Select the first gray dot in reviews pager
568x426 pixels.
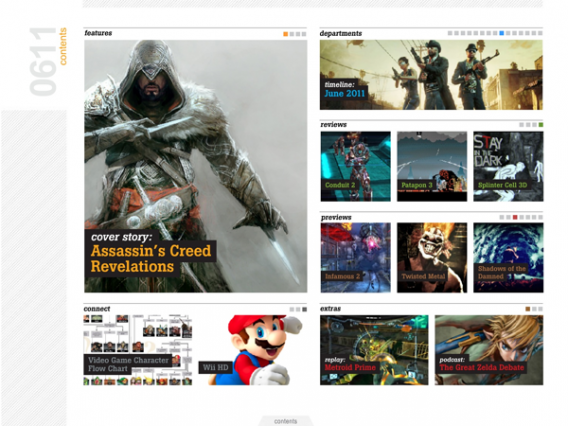click(x=521, y=125)
